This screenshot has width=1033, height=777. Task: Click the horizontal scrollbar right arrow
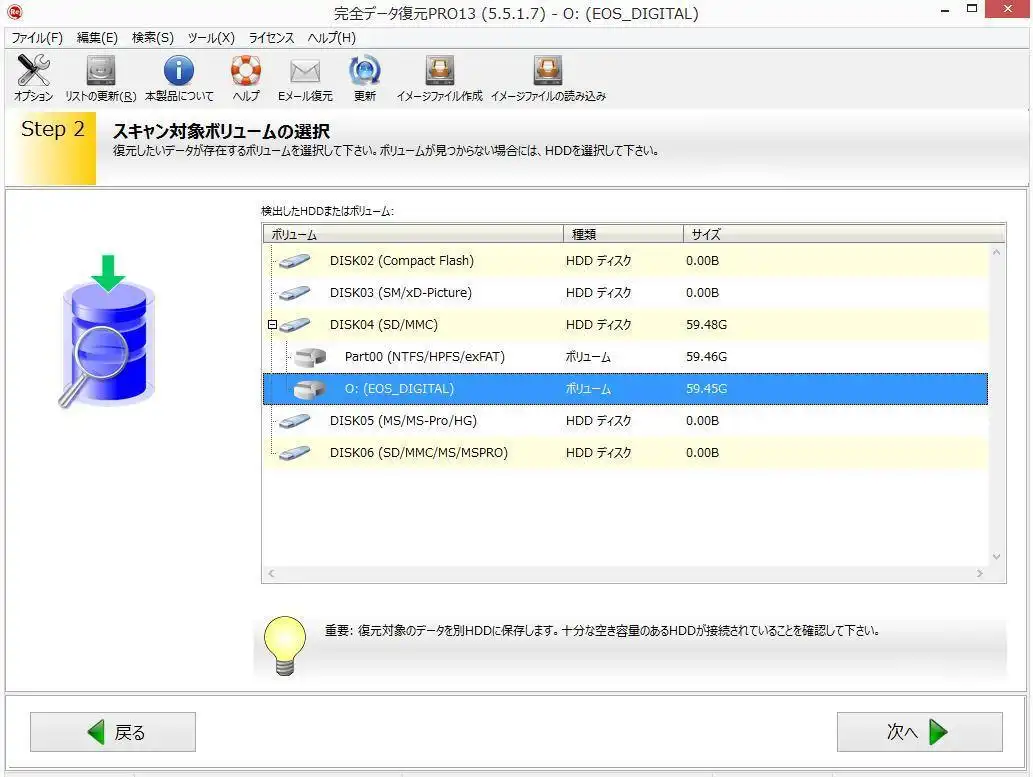point(980,575)
